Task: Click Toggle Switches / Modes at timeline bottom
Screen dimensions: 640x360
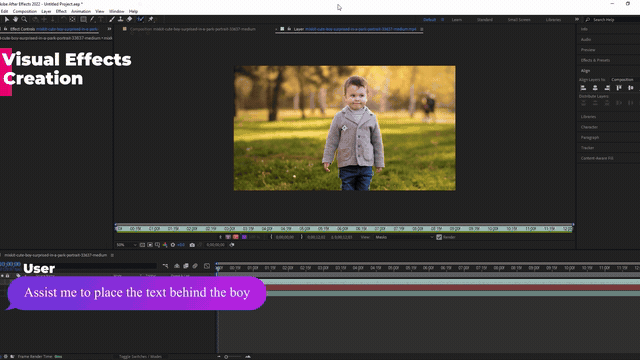Action: 140,356
